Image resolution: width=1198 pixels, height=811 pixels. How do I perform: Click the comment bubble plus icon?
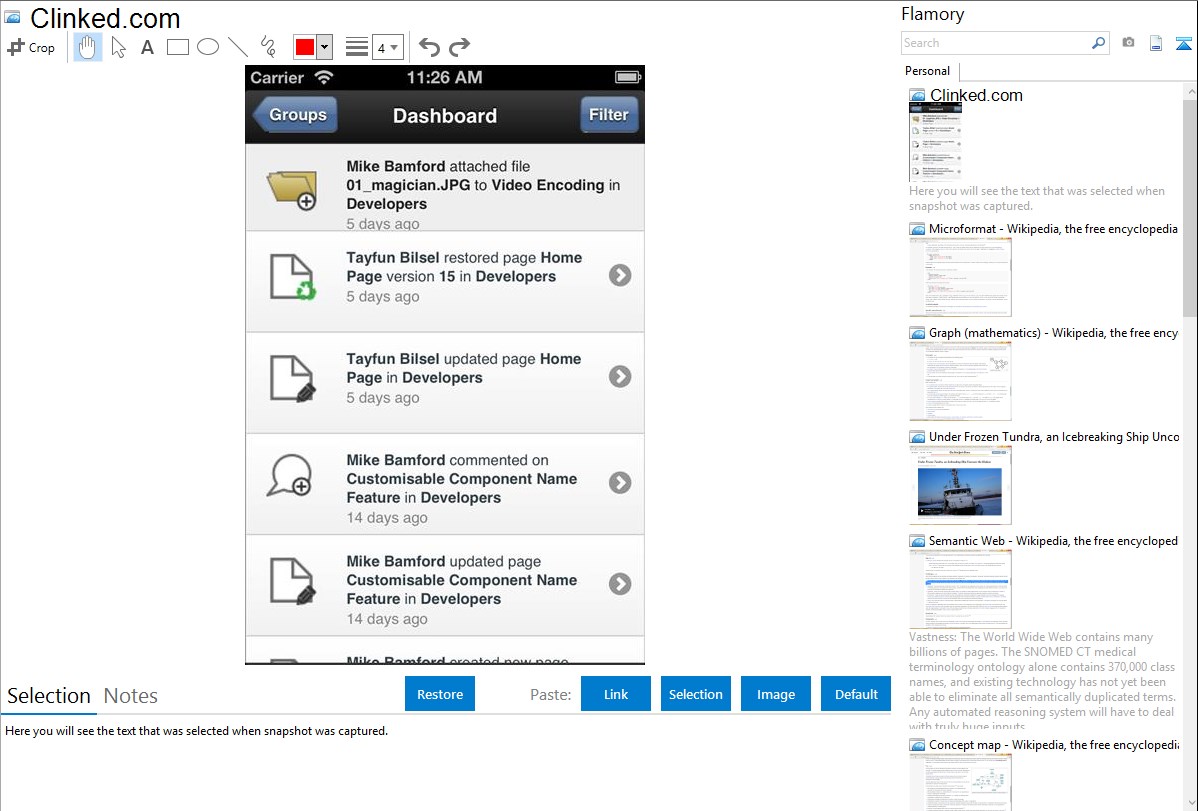290,476
